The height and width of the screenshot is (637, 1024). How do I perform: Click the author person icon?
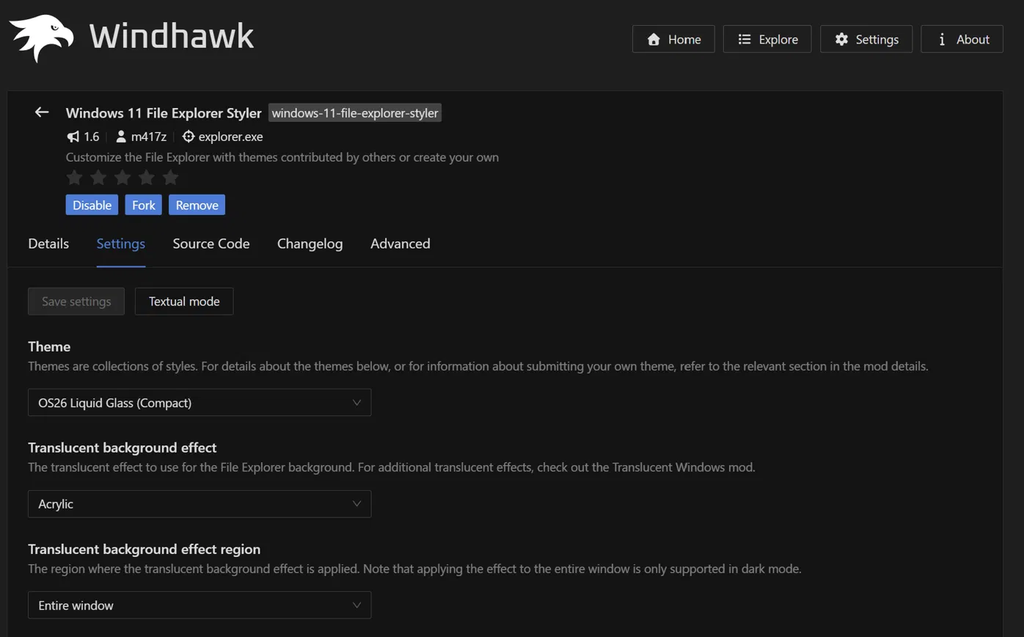tap(121, 137)
